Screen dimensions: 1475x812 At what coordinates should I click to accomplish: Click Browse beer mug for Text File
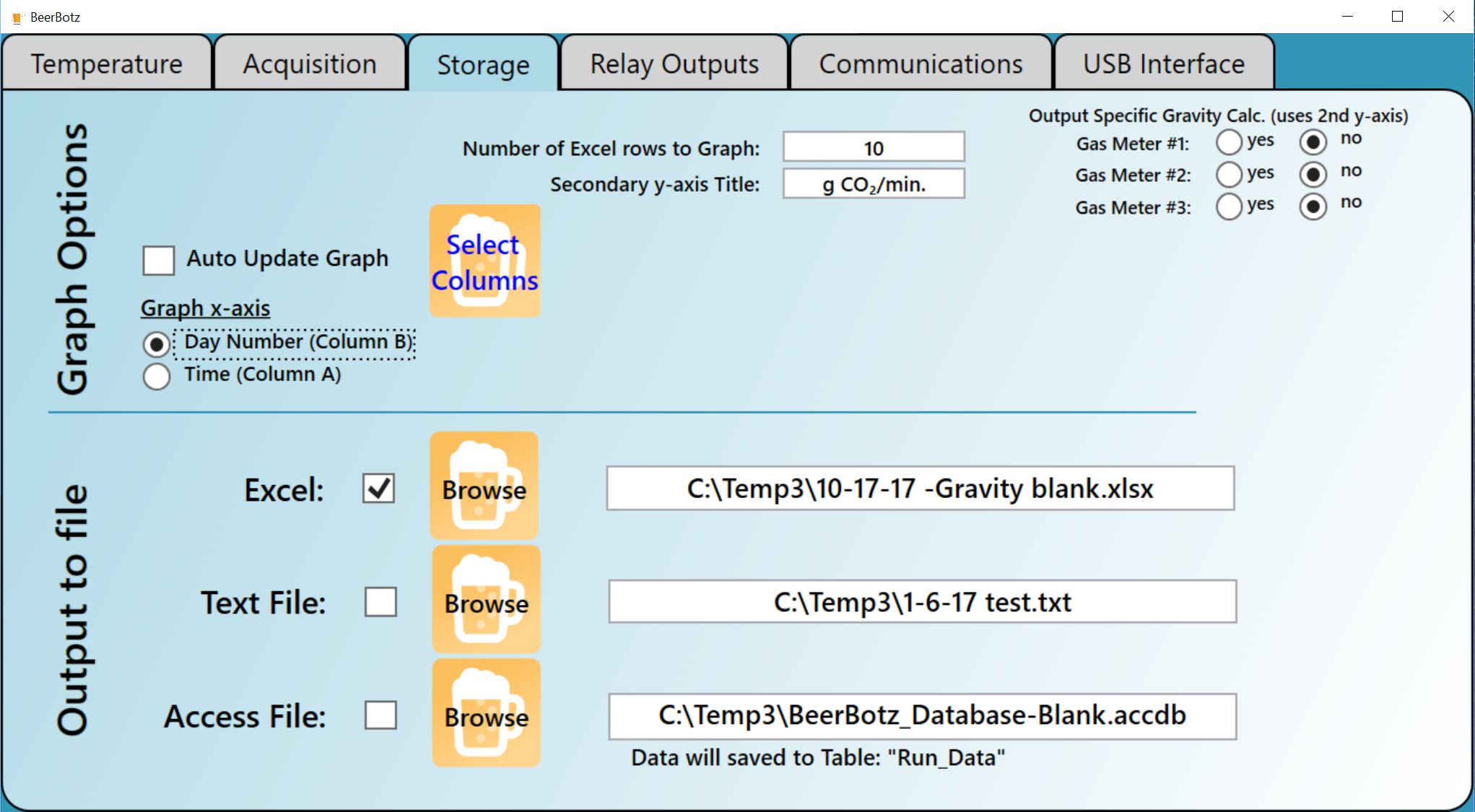486,599
